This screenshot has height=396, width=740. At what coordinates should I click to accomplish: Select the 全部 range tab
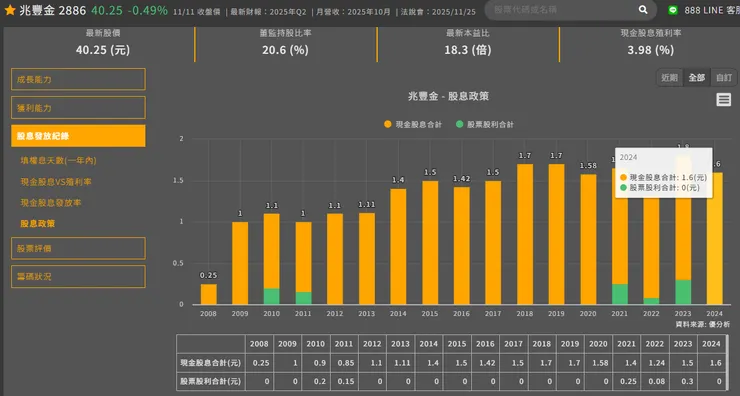click(697, 77)
